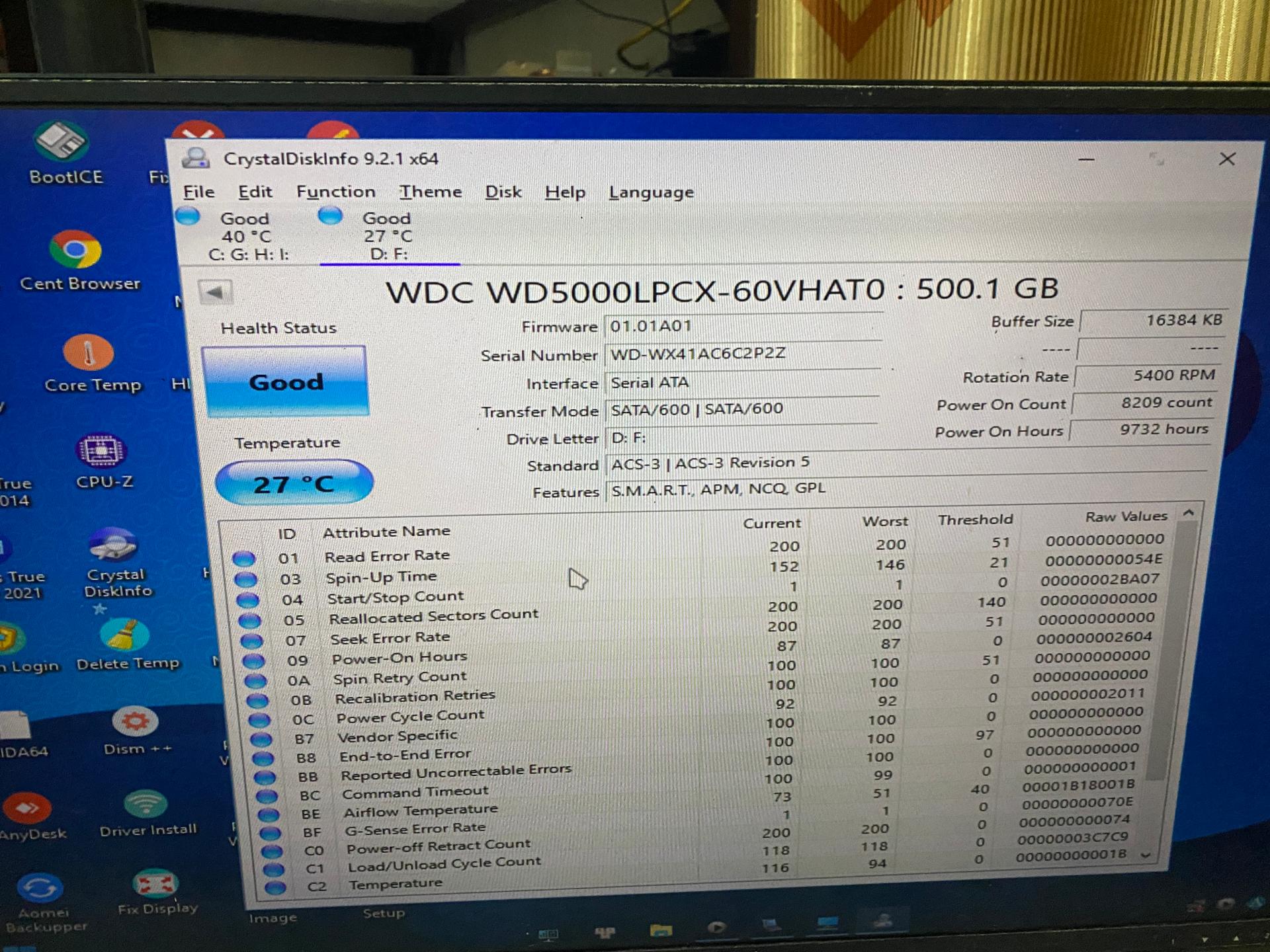Viewport: 1270px width, 952px height.
Task: Minimize the CrystalDiskInfo window
Action: tap(1086, 159)
